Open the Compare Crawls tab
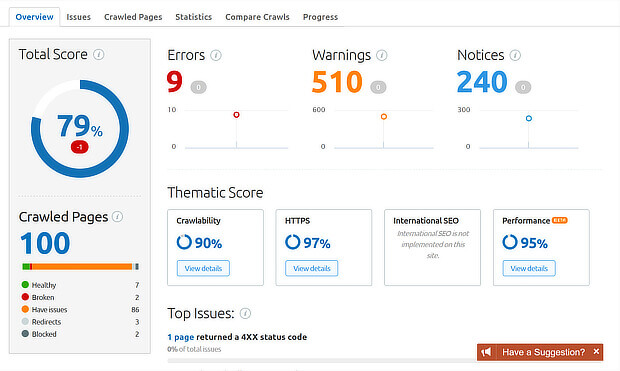 point(257,17)
